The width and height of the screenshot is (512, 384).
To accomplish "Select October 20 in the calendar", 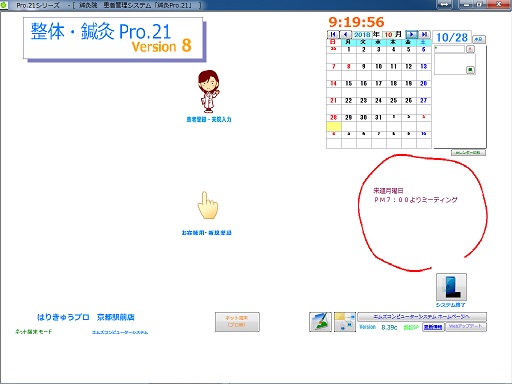I will point(424,83).
